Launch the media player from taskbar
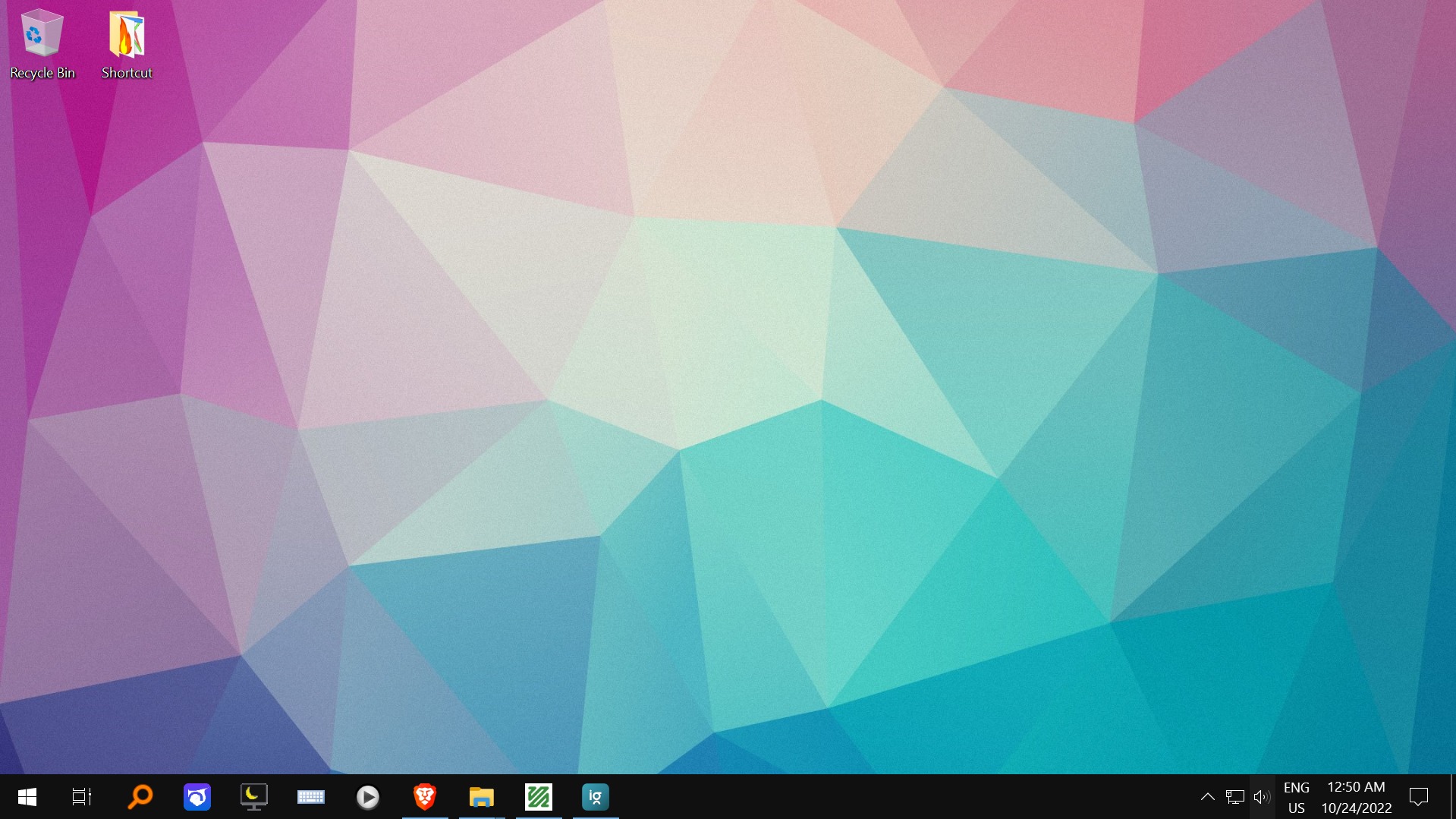 [x=367, y=797]
